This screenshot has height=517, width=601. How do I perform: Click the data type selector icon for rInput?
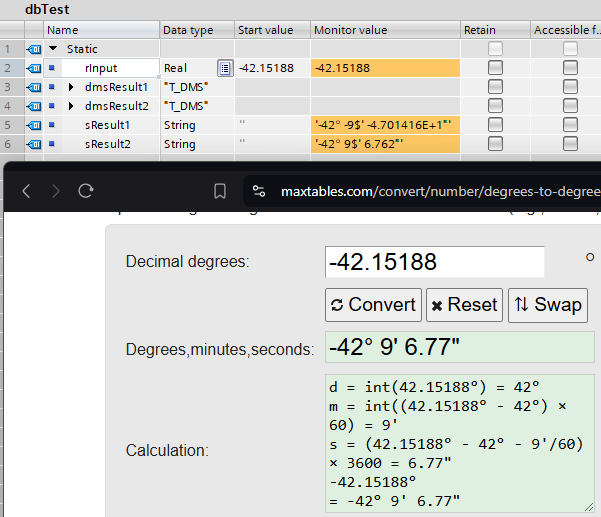225,68
